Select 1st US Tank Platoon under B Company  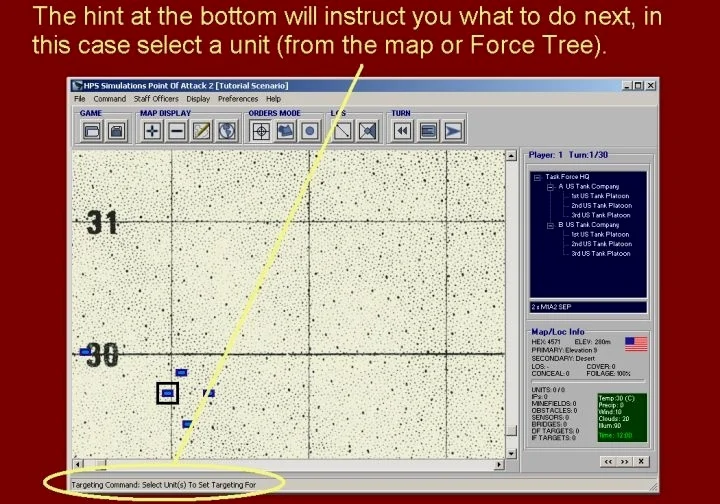[600, 235]
